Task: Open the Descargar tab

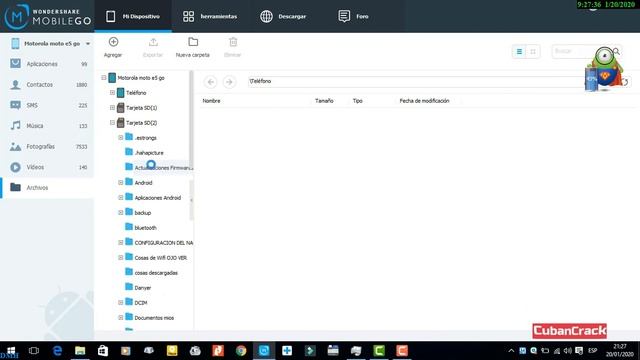Action: [x=283, y=16]
